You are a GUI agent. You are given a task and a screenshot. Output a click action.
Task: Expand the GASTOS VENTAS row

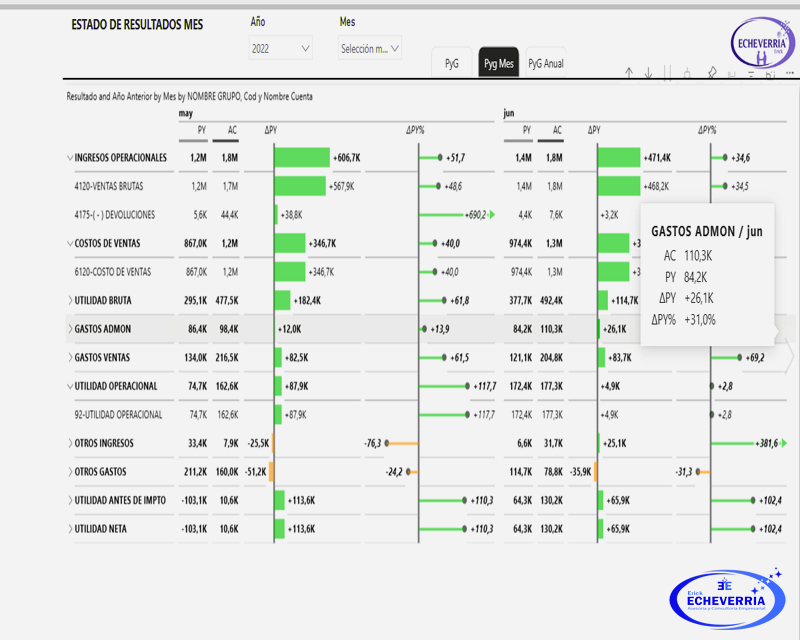(x=69, y=357)
